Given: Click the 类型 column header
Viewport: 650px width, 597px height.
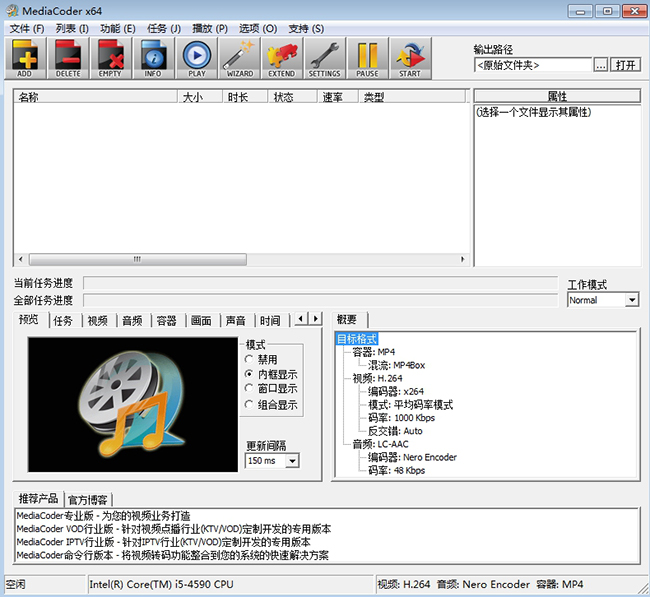Looking at the screenshot, I should point(412,97).
